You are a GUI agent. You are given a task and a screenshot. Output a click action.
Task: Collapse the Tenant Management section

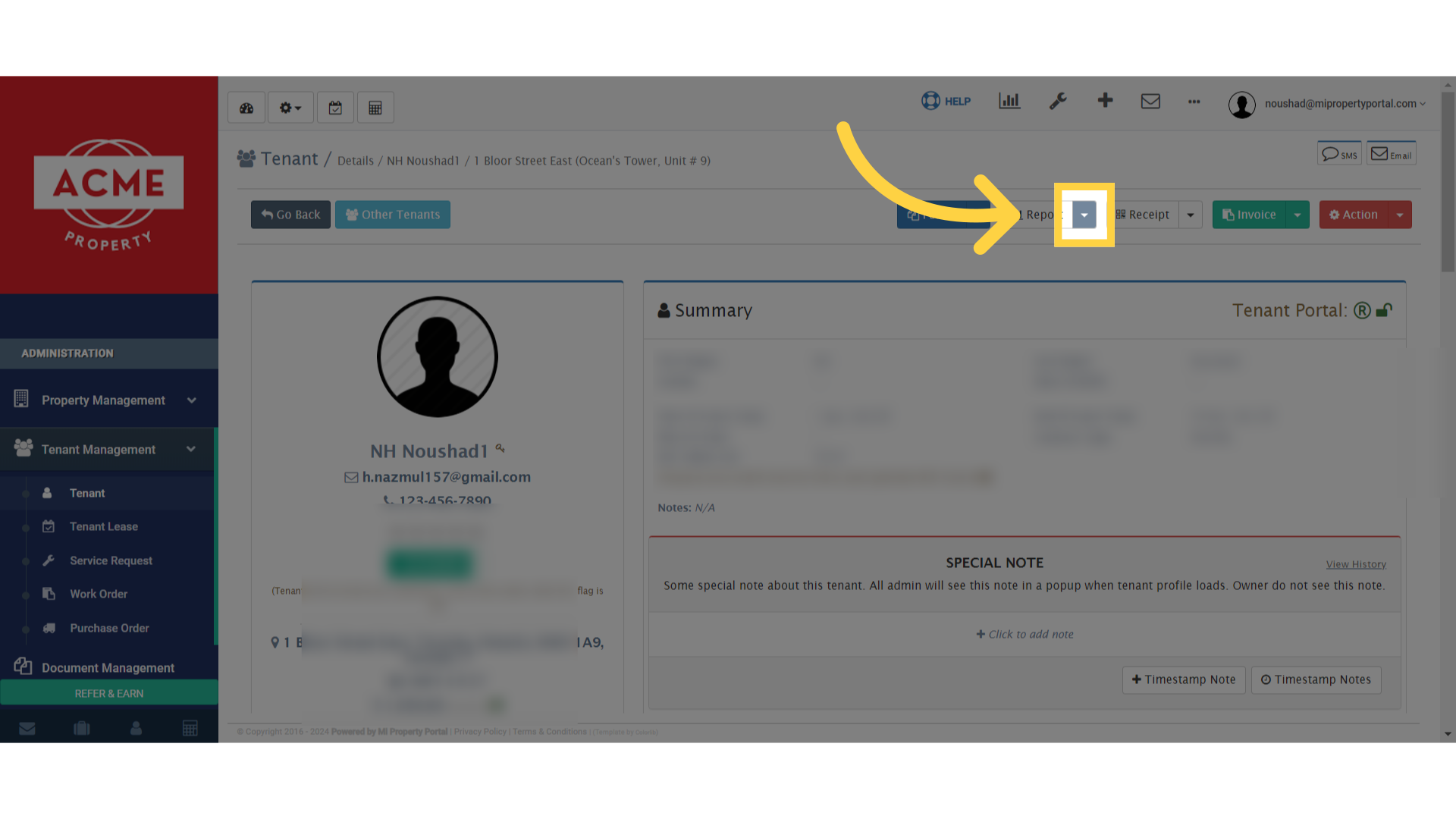[191, 449]
